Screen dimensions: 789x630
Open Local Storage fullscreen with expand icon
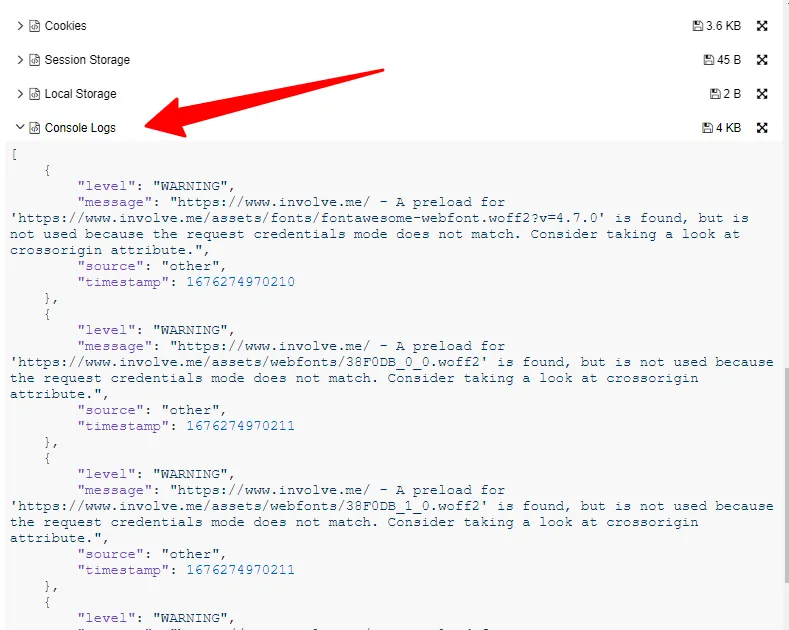point(762,94)
